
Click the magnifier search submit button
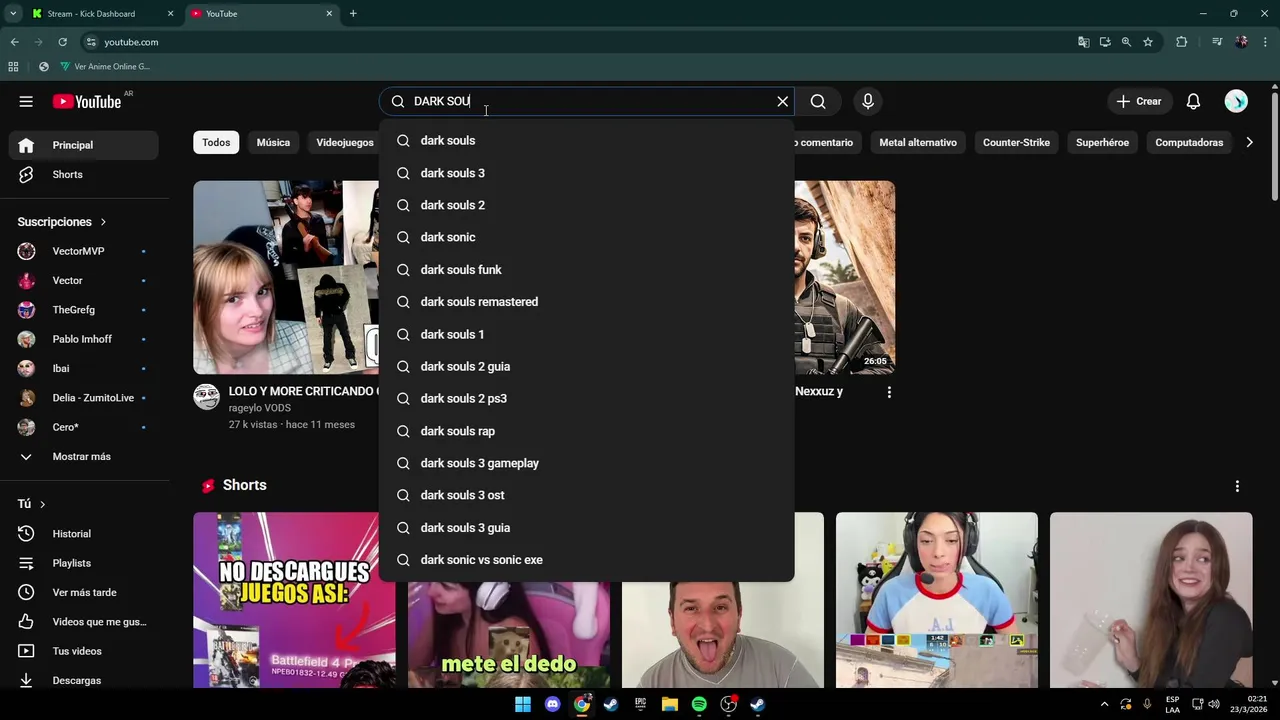click(818, 101)
